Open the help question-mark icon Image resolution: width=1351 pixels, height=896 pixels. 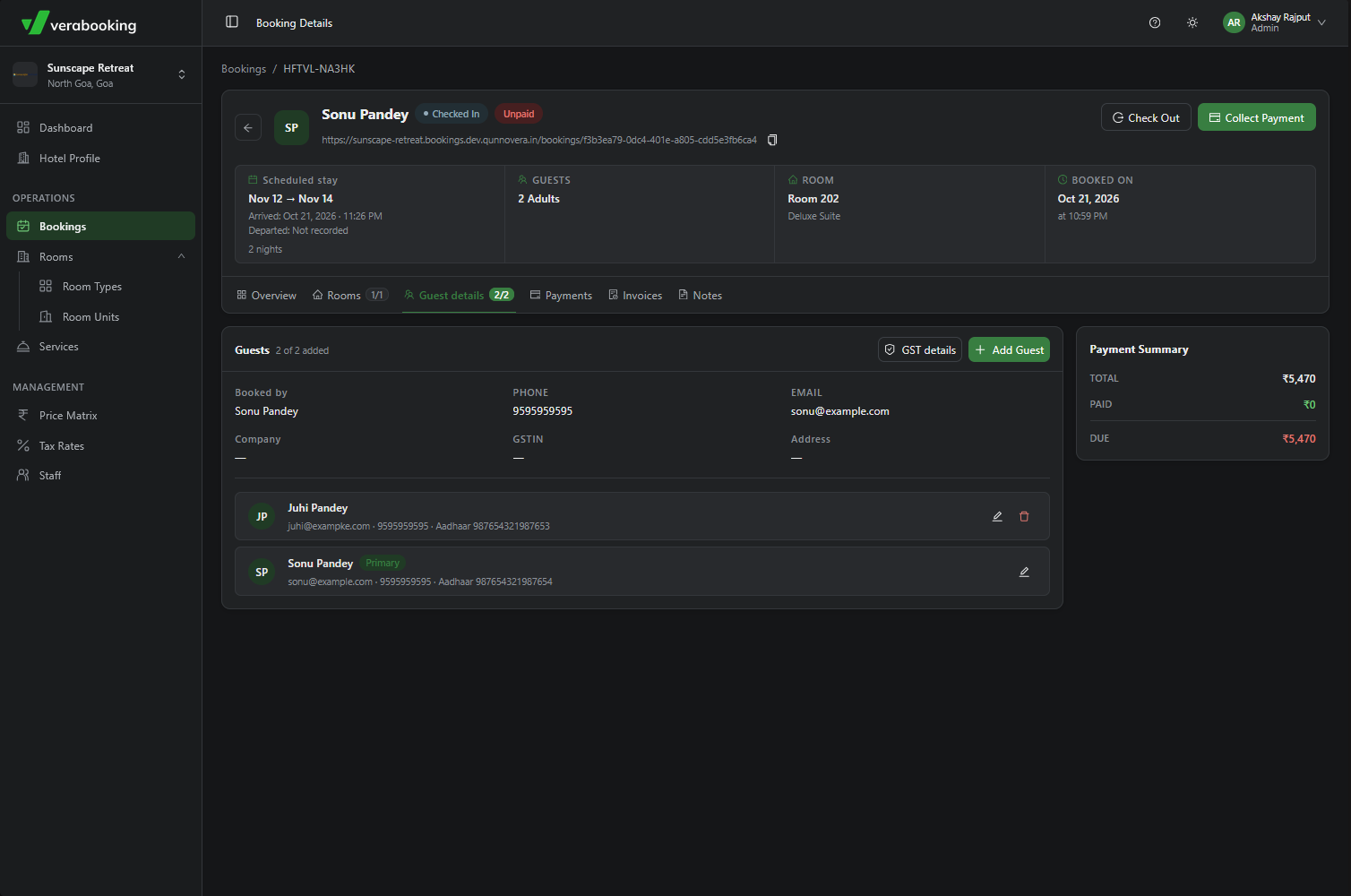1155,23
